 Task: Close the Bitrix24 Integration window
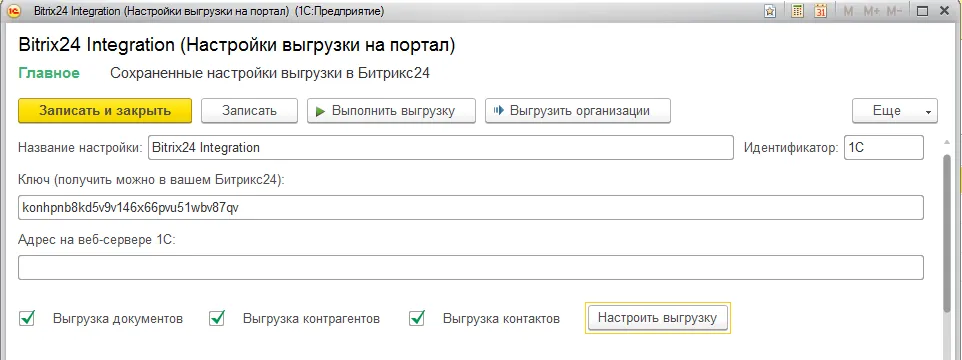tap(945, 12)
